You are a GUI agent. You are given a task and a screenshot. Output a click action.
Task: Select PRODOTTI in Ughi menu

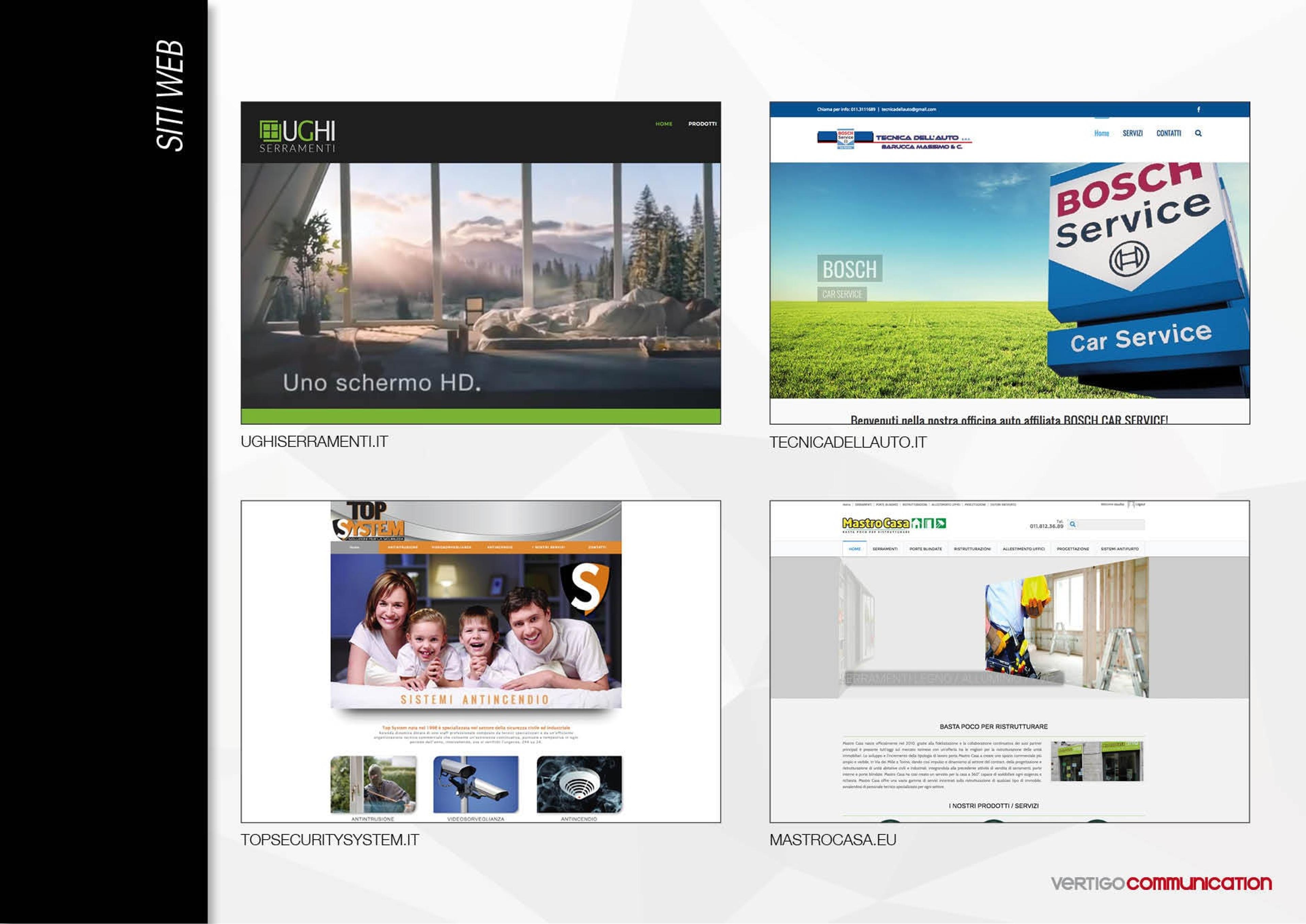click(x=702, y=123)
